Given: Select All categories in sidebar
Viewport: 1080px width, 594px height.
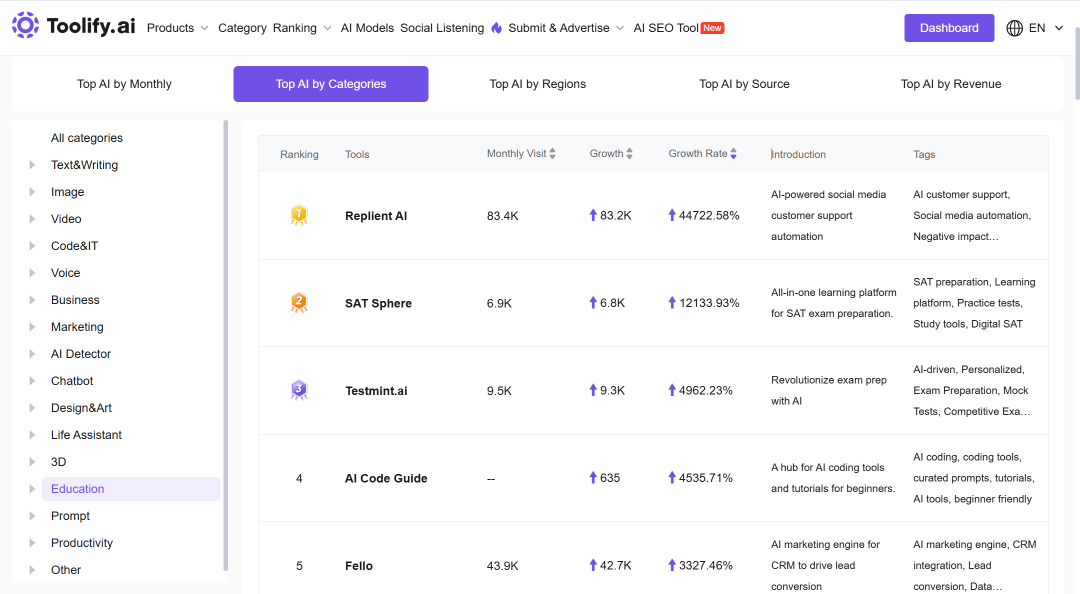Looking at the screenshot, I should tap(87, 138).
